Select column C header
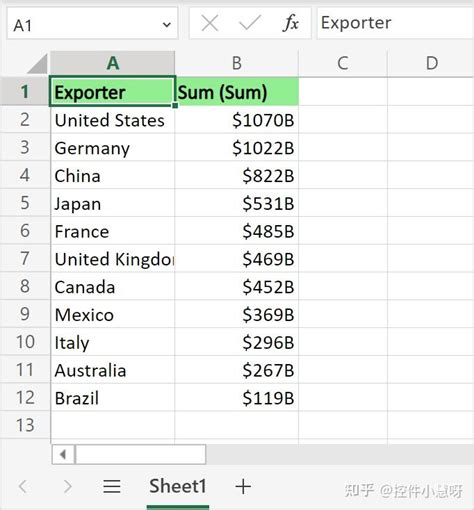474x510 pixels. pos(343,63)
